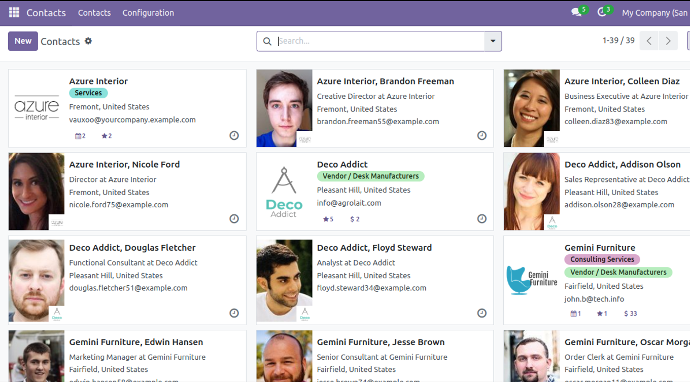Open Deco Addict, Douglas Fletcher contact
The image size is (690, 382).
pyautogui.click(x=132, y=248)
